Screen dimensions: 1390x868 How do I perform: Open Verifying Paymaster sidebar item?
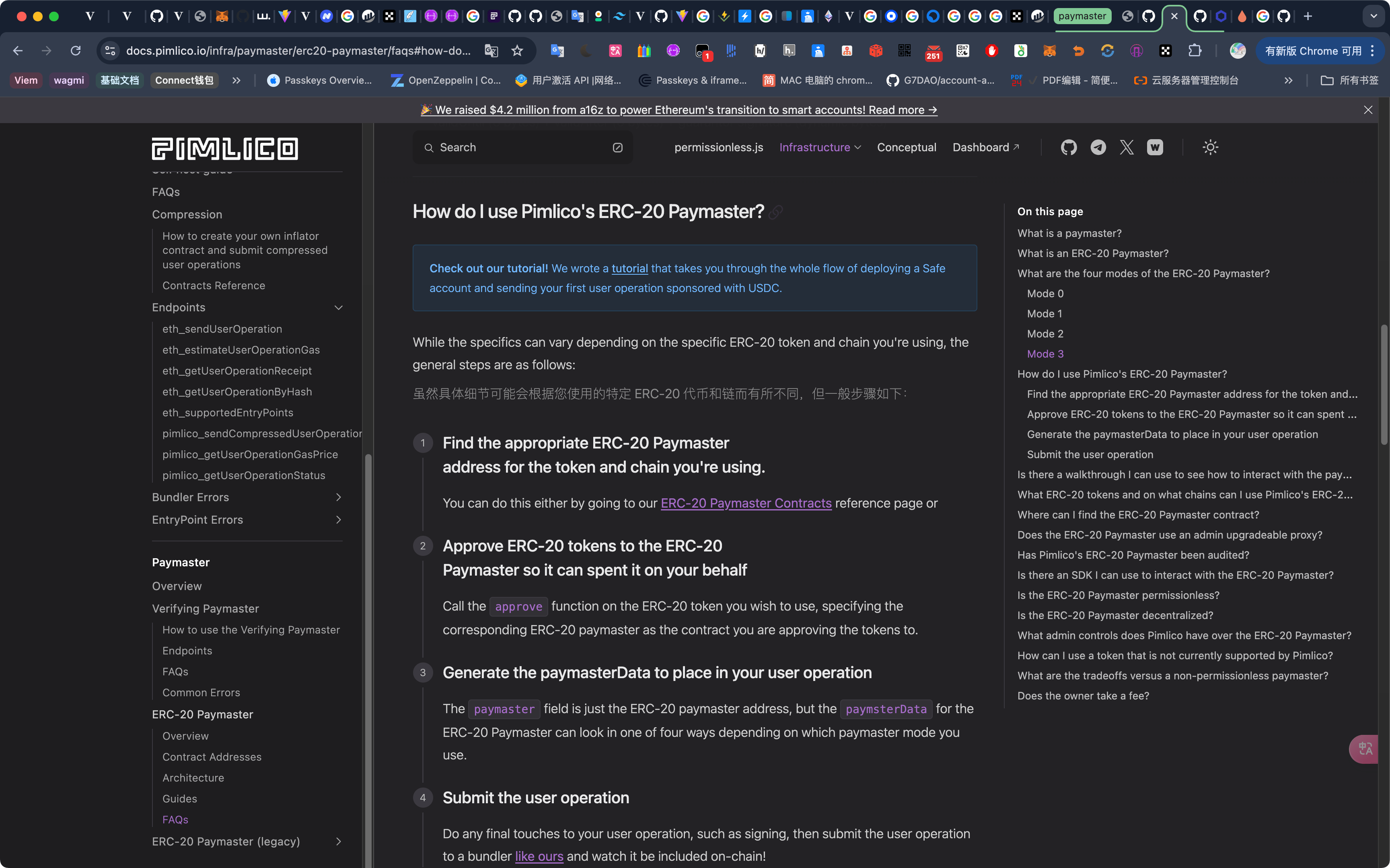coord(206,609)
